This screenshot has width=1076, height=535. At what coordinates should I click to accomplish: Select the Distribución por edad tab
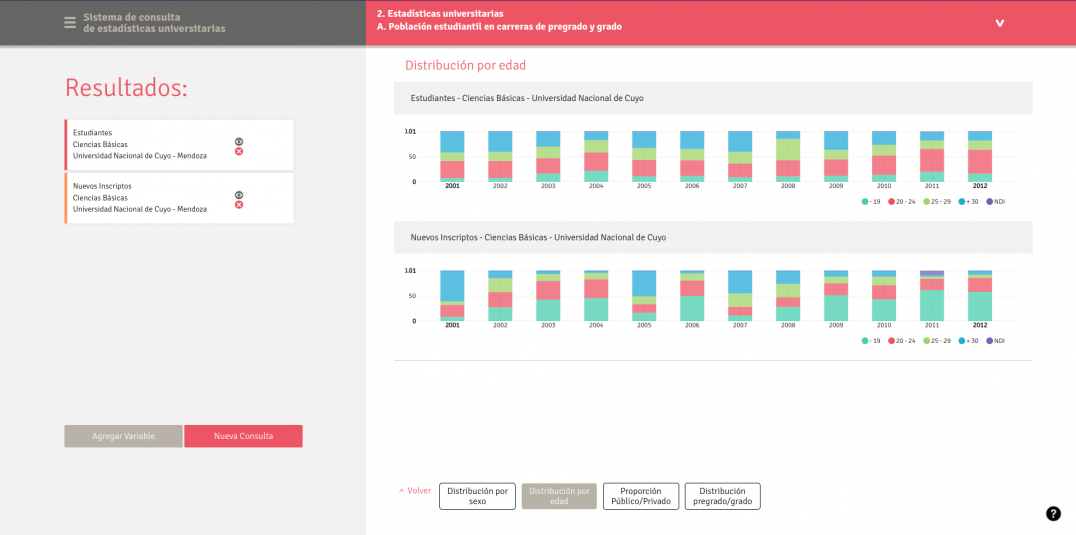[559, 497]
